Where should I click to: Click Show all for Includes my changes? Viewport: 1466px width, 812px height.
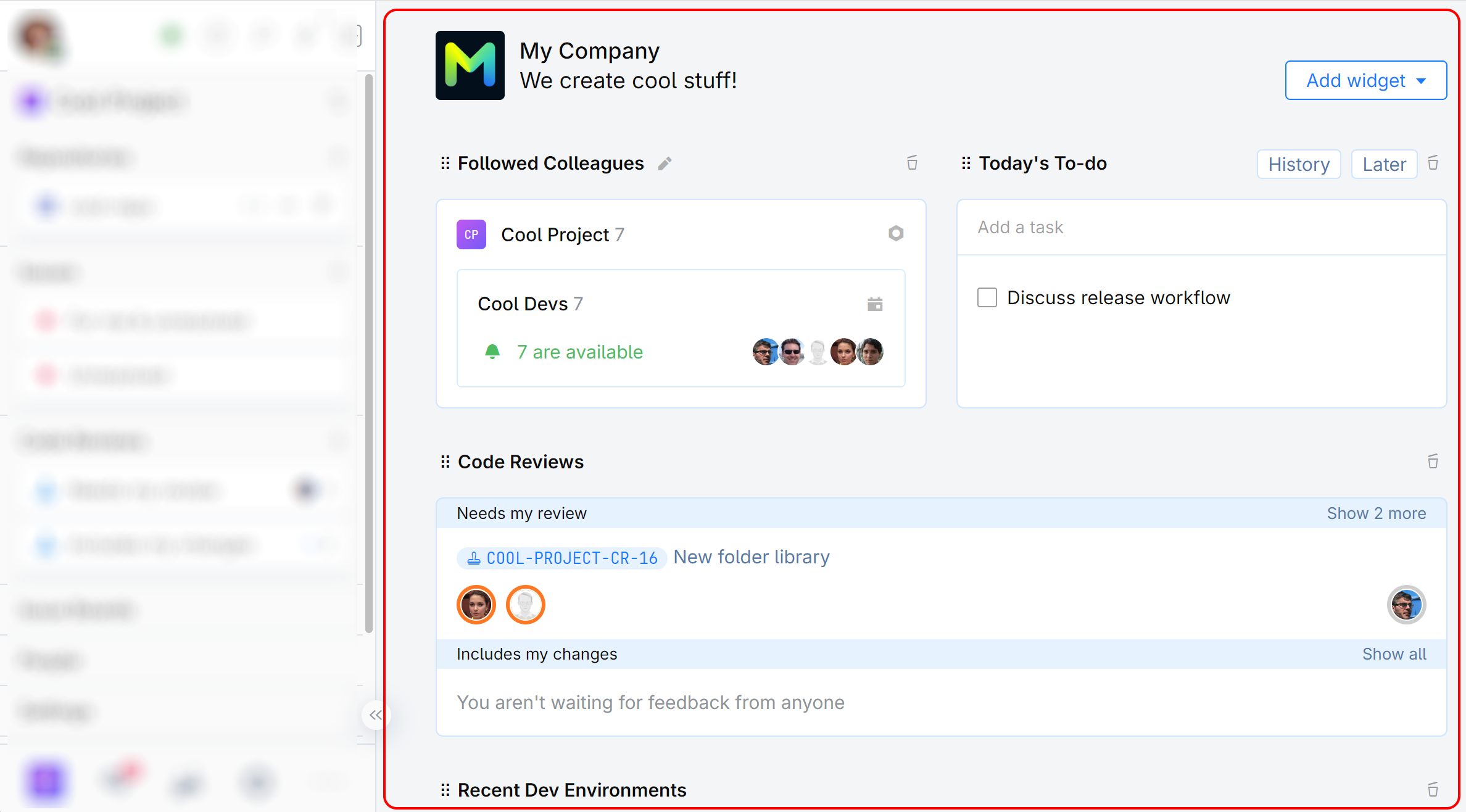pos(1394,654)
